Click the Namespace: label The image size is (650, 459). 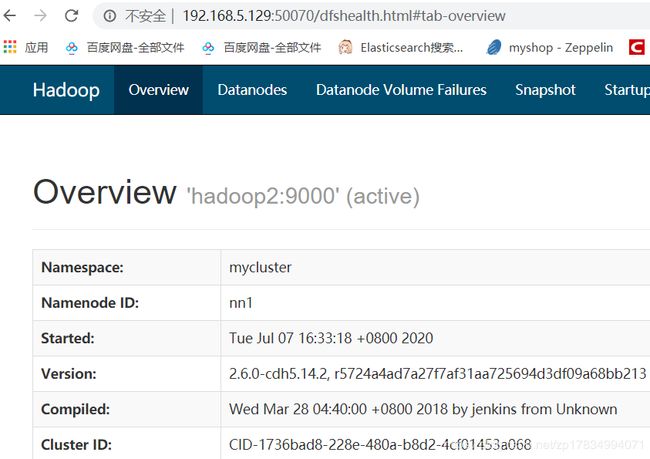[x=82, y=267]
